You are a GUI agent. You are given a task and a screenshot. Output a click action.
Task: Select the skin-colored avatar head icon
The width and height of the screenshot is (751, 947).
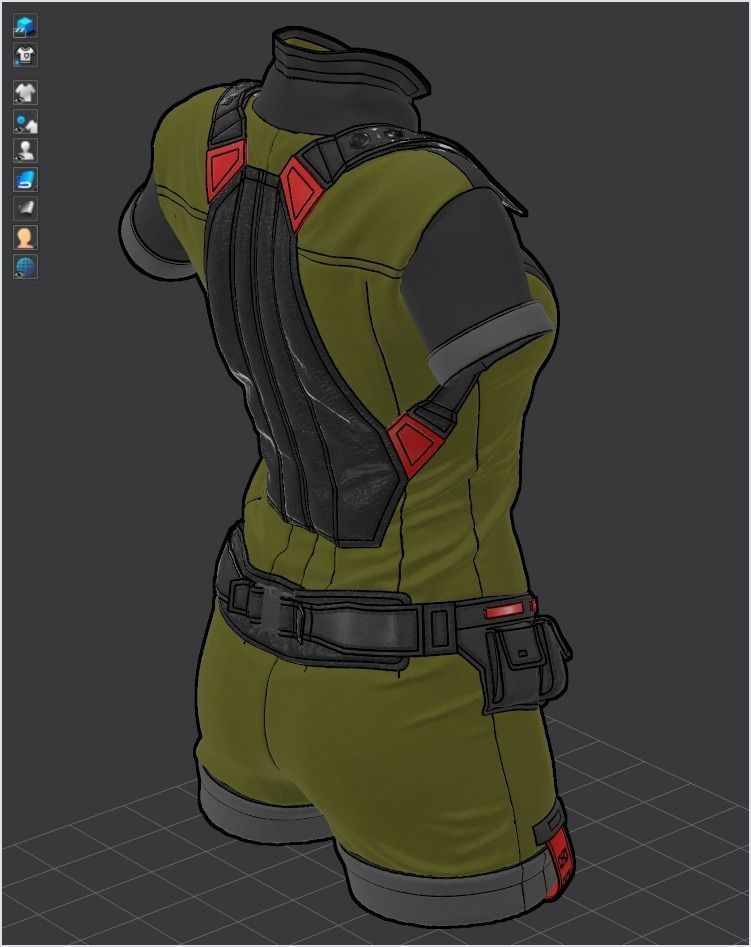[x=25, y=237]
